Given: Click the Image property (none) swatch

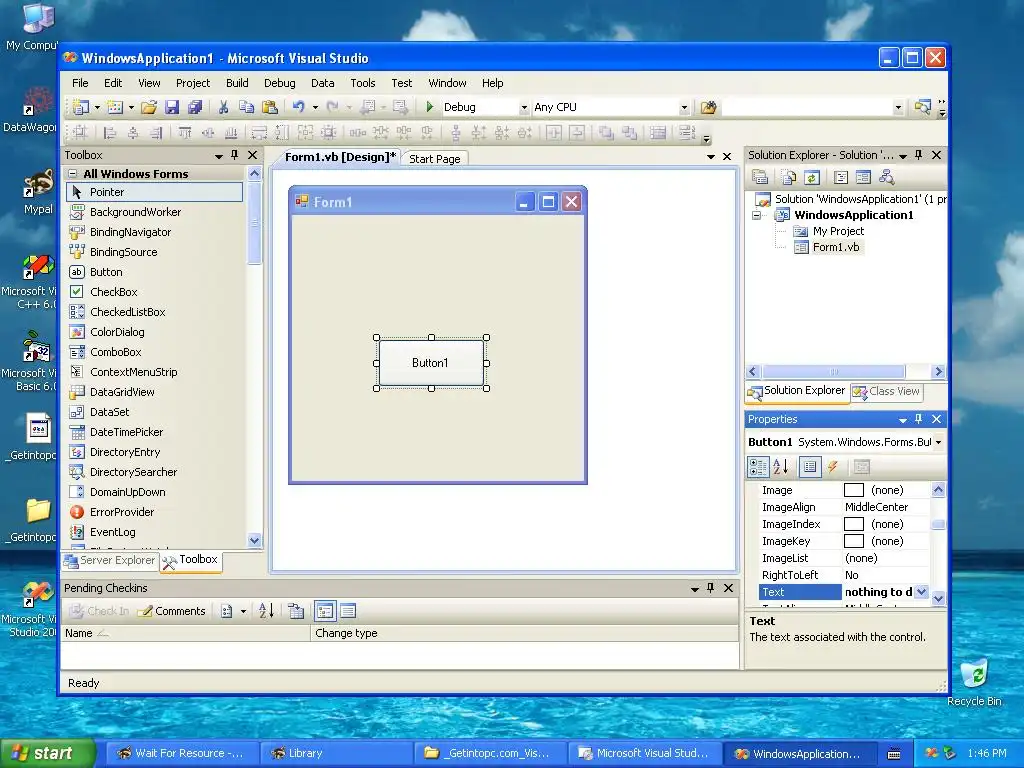Looking at the screenshot, I should (854, 490).
